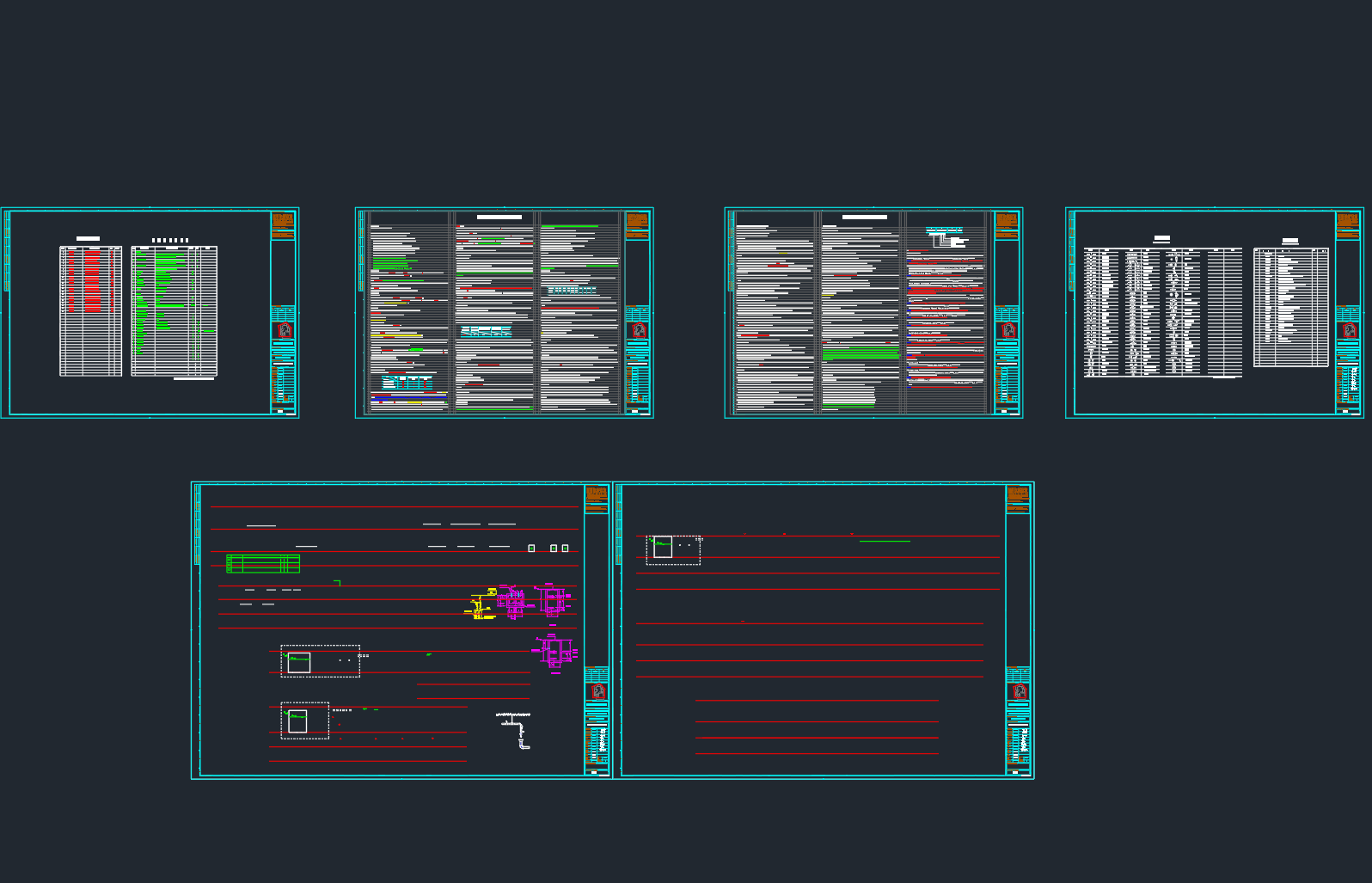Click the dashed box on the lower-right sheet
This screenshot has width=1372, height=883.
pos(673,549)
